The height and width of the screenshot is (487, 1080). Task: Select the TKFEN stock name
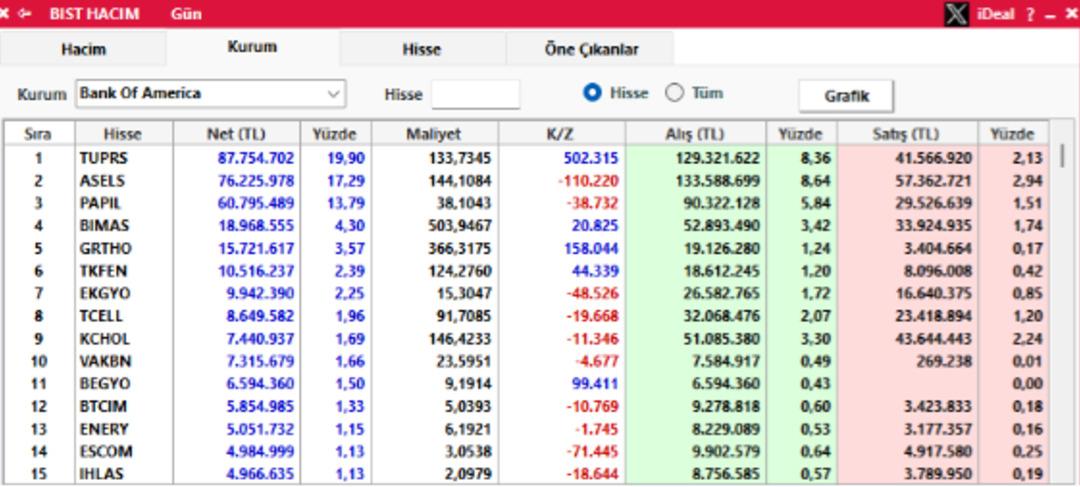103,271
